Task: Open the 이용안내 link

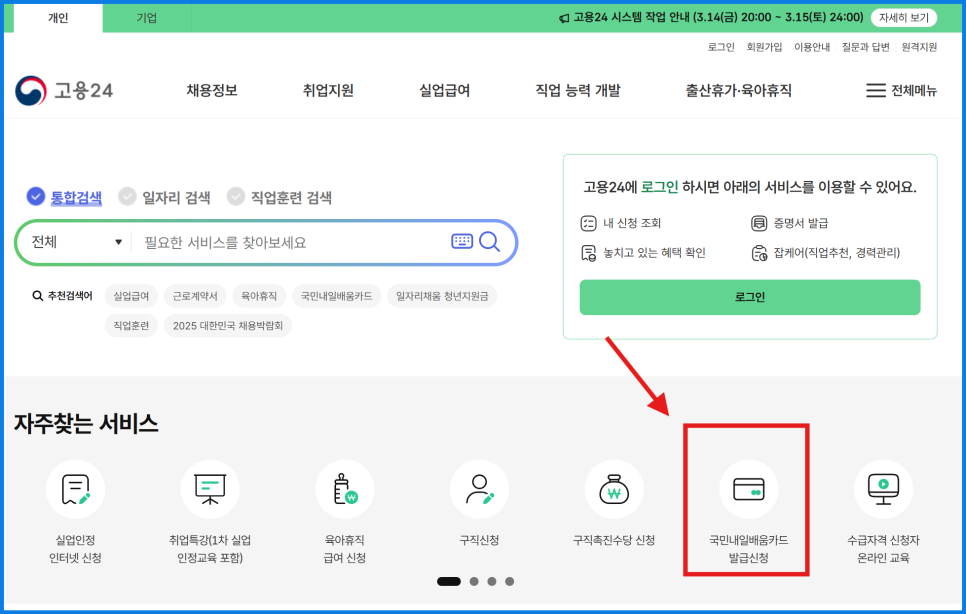Action: click(812, 47)
